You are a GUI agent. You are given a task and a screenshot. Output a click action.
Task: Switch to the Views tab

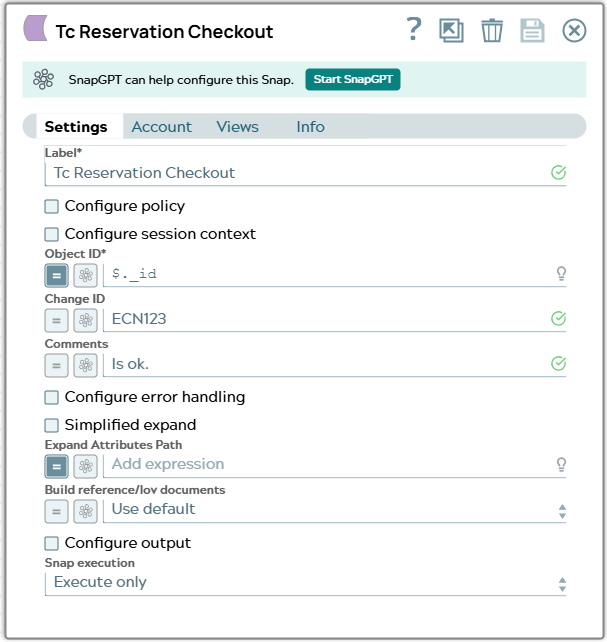click(237, 127)
